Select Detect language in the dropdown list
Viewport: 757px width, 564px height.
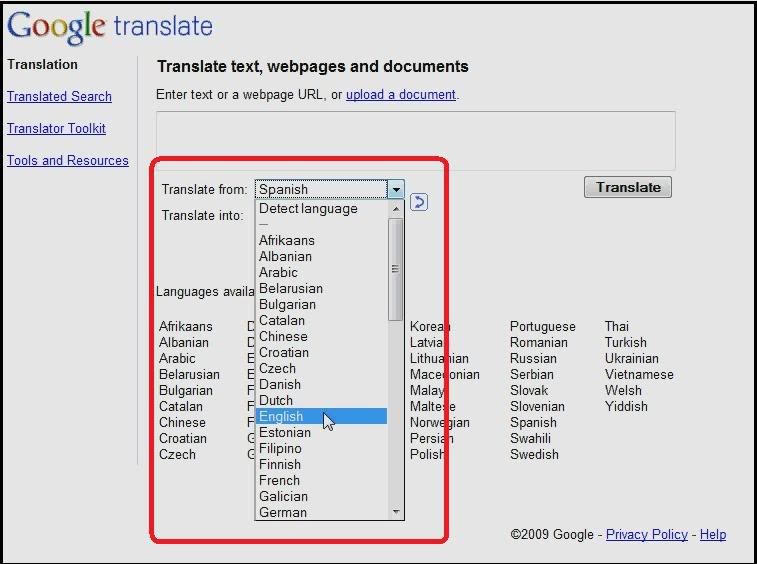tap(322, 209)
